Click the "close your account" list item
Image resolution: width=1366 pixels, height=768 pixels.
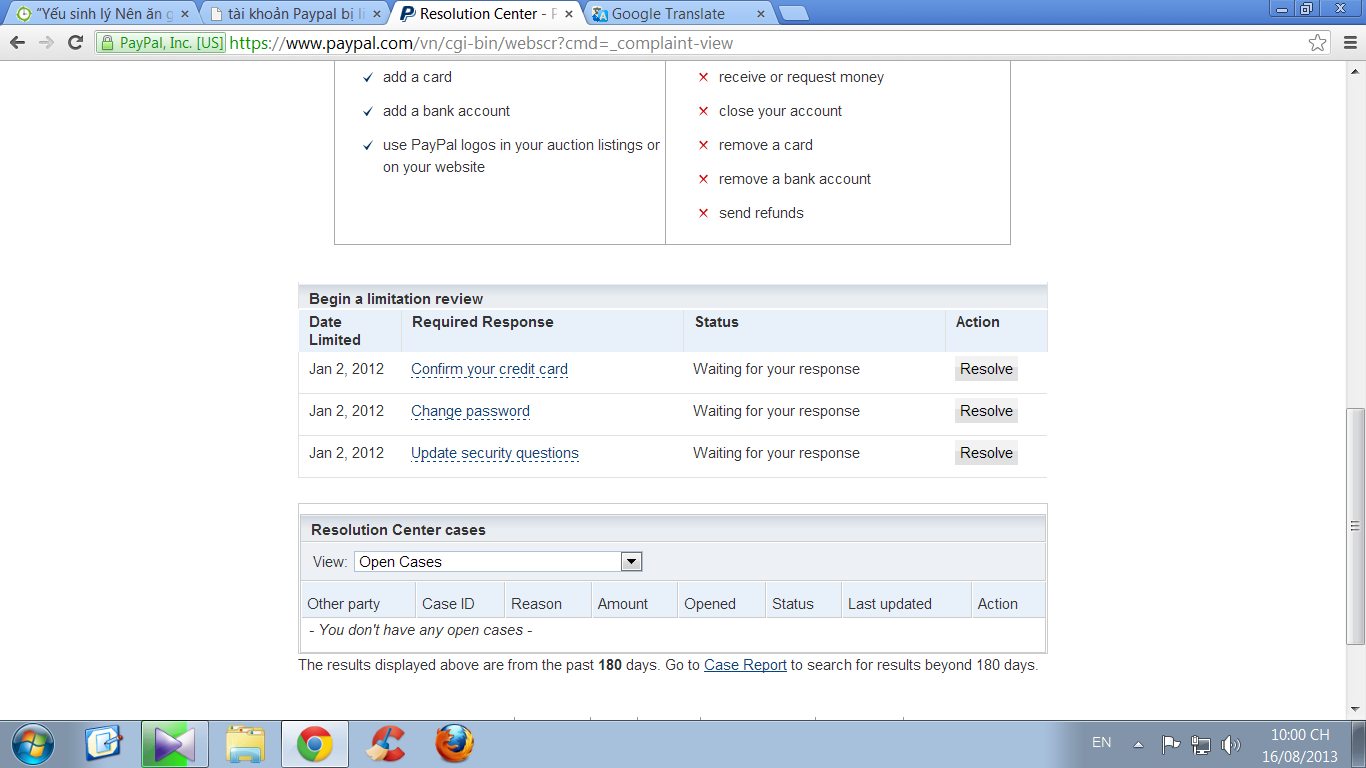(780, 111)
